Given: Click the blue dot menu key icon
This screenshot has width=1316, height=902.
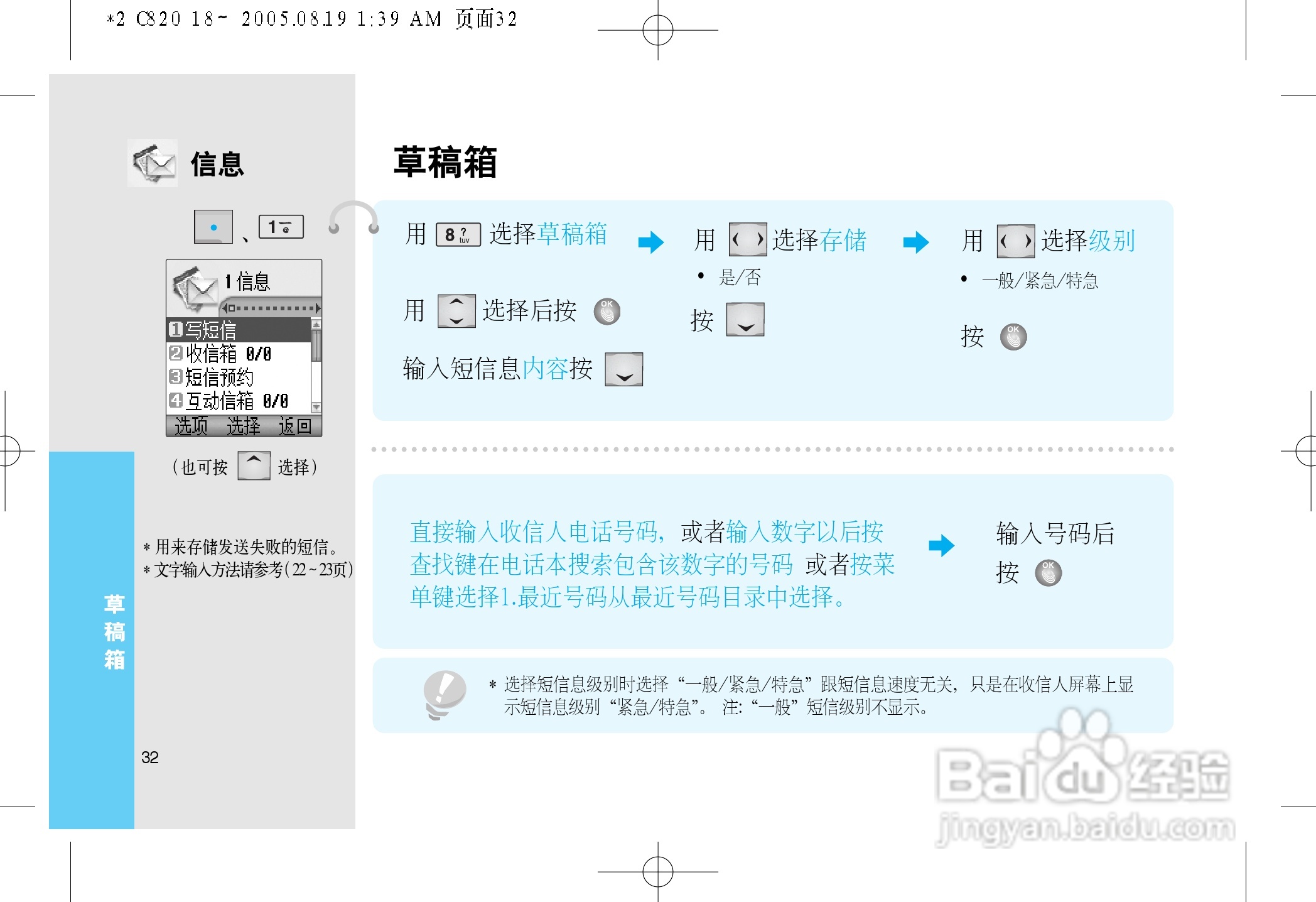Looking at the screenshot, I should click(213, 227).
